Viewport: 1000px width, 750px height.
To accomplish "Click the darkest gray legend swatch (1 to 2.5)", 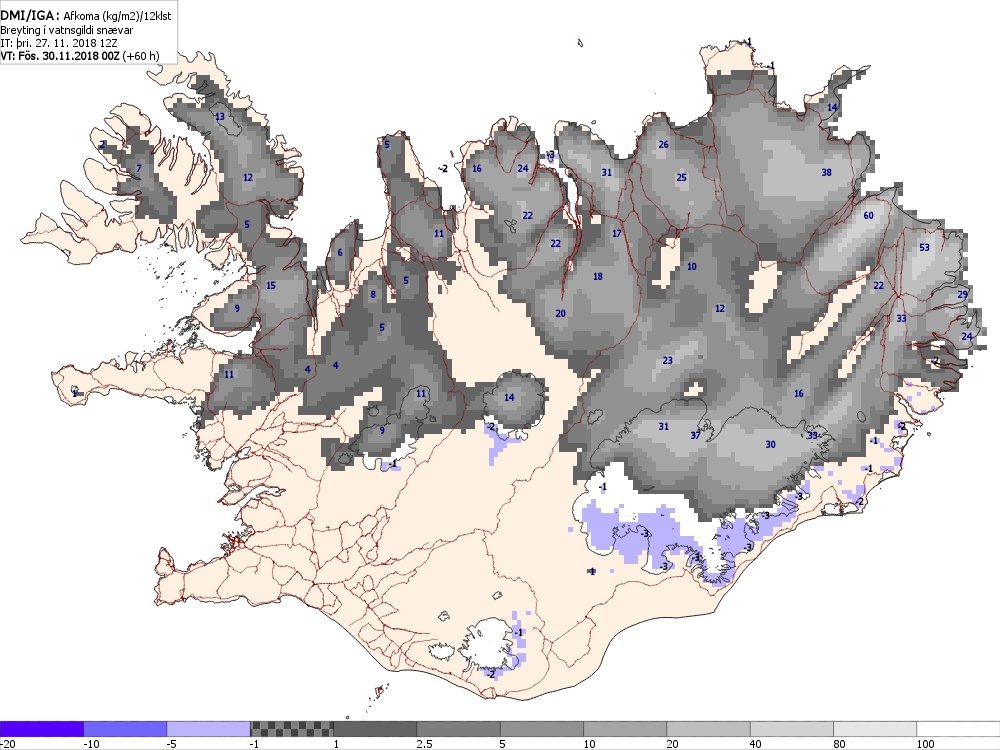I will coord(375,728).
